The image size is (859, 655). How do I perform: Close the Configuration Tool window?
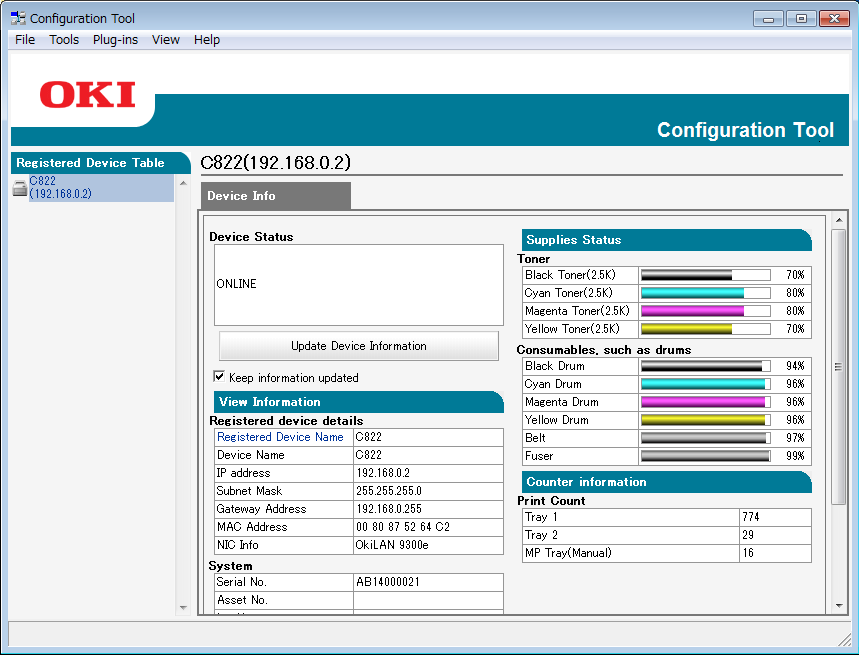pyautogui.click(x=834, y=19)
